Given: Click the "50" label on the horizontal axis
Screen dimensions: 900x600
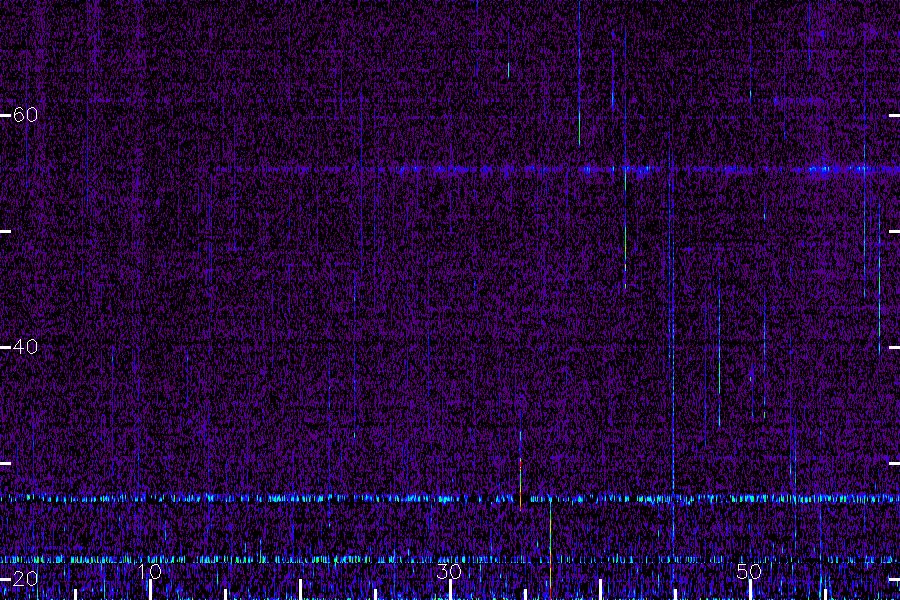Looking at the screenshot, I should 749,572.
